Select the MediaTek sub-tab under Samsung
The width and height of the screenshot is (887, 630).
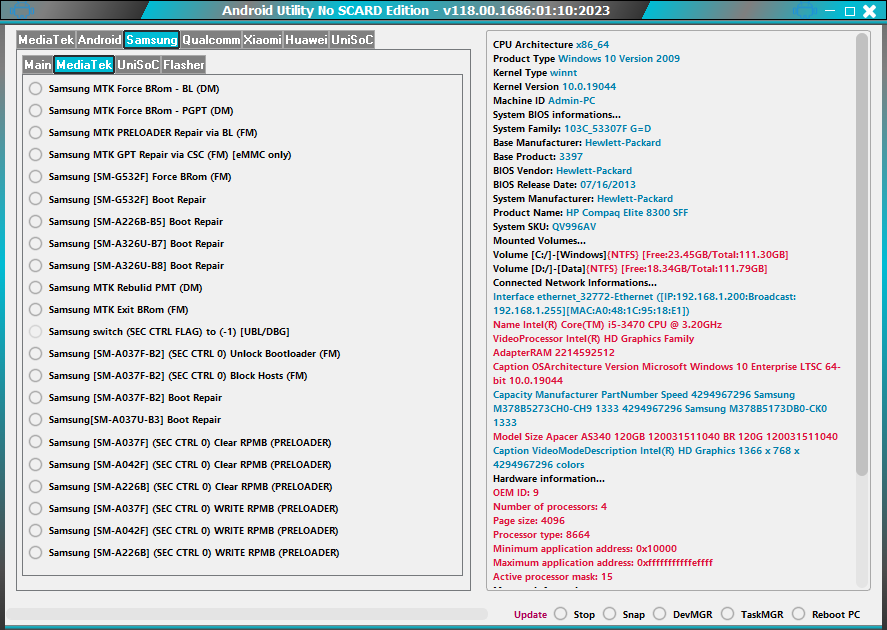click(x=84, y=65)
